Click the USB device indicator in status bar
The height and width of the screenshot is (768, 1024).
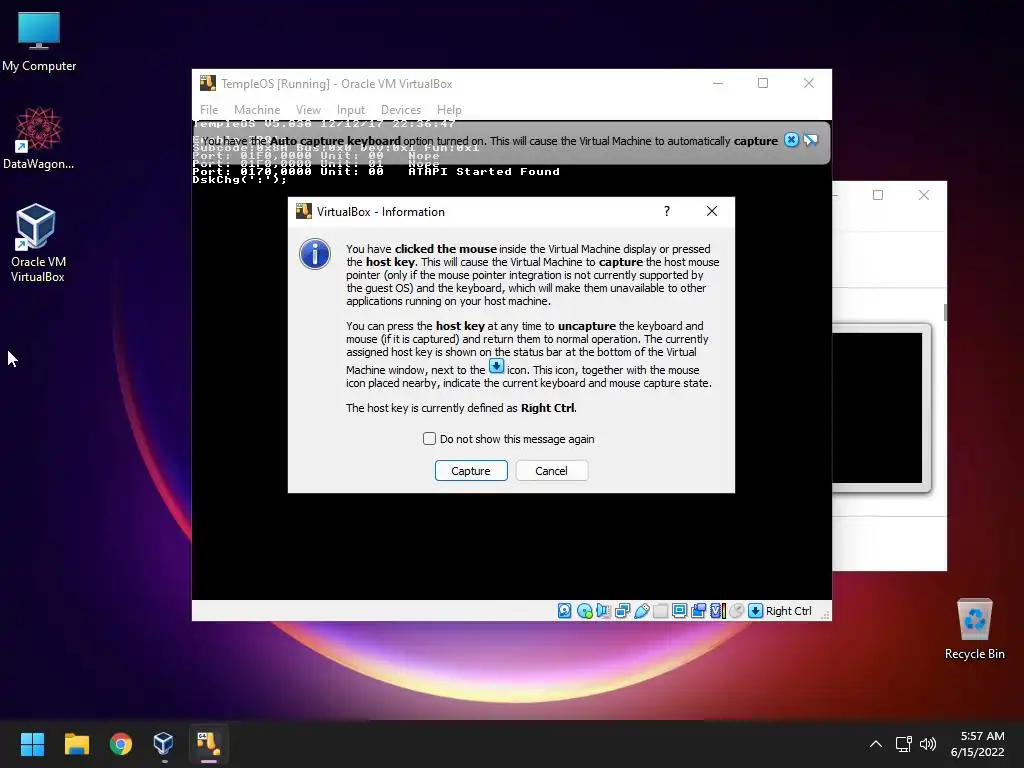(641, 611)
